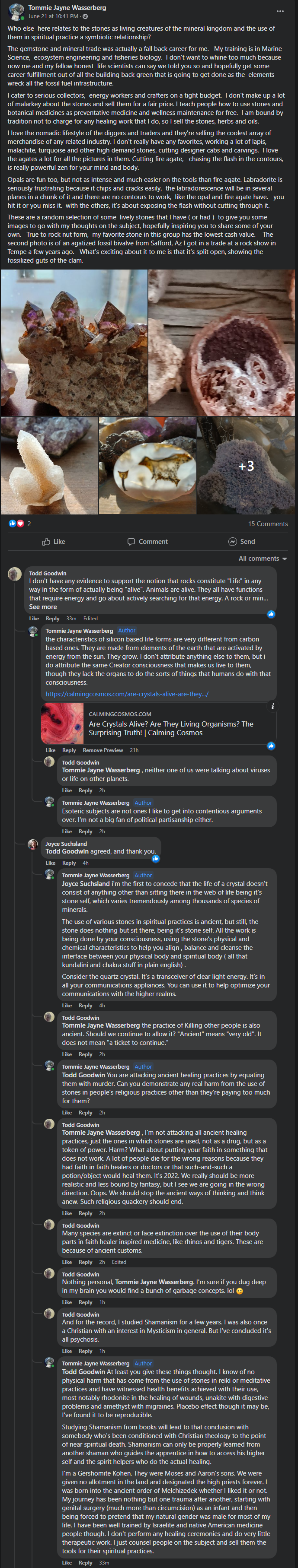Open the 15 Comments link

tap(268, 524)
